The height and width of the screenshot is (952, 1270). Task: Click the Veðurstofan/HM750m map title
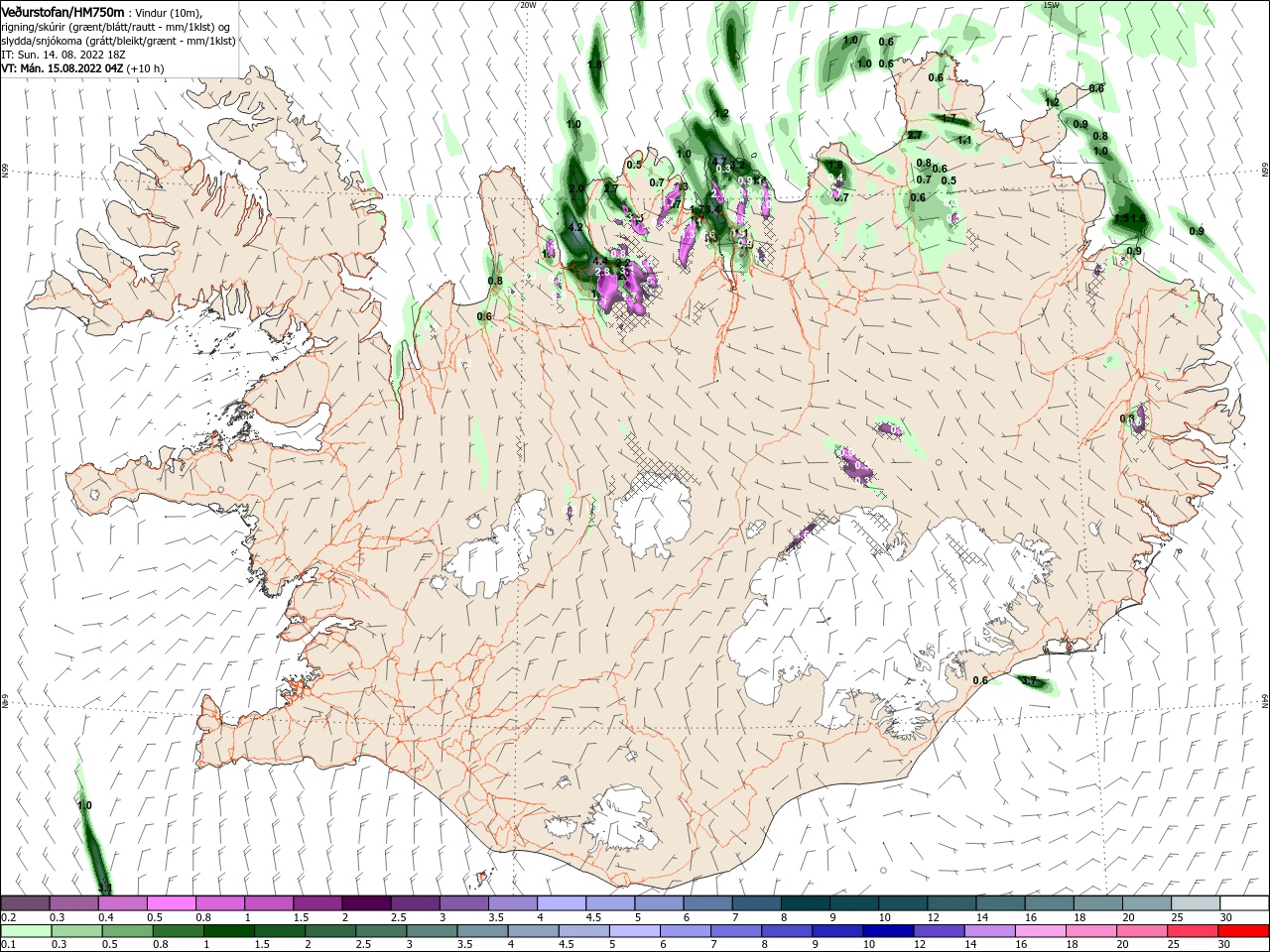[x=63, y=11]
